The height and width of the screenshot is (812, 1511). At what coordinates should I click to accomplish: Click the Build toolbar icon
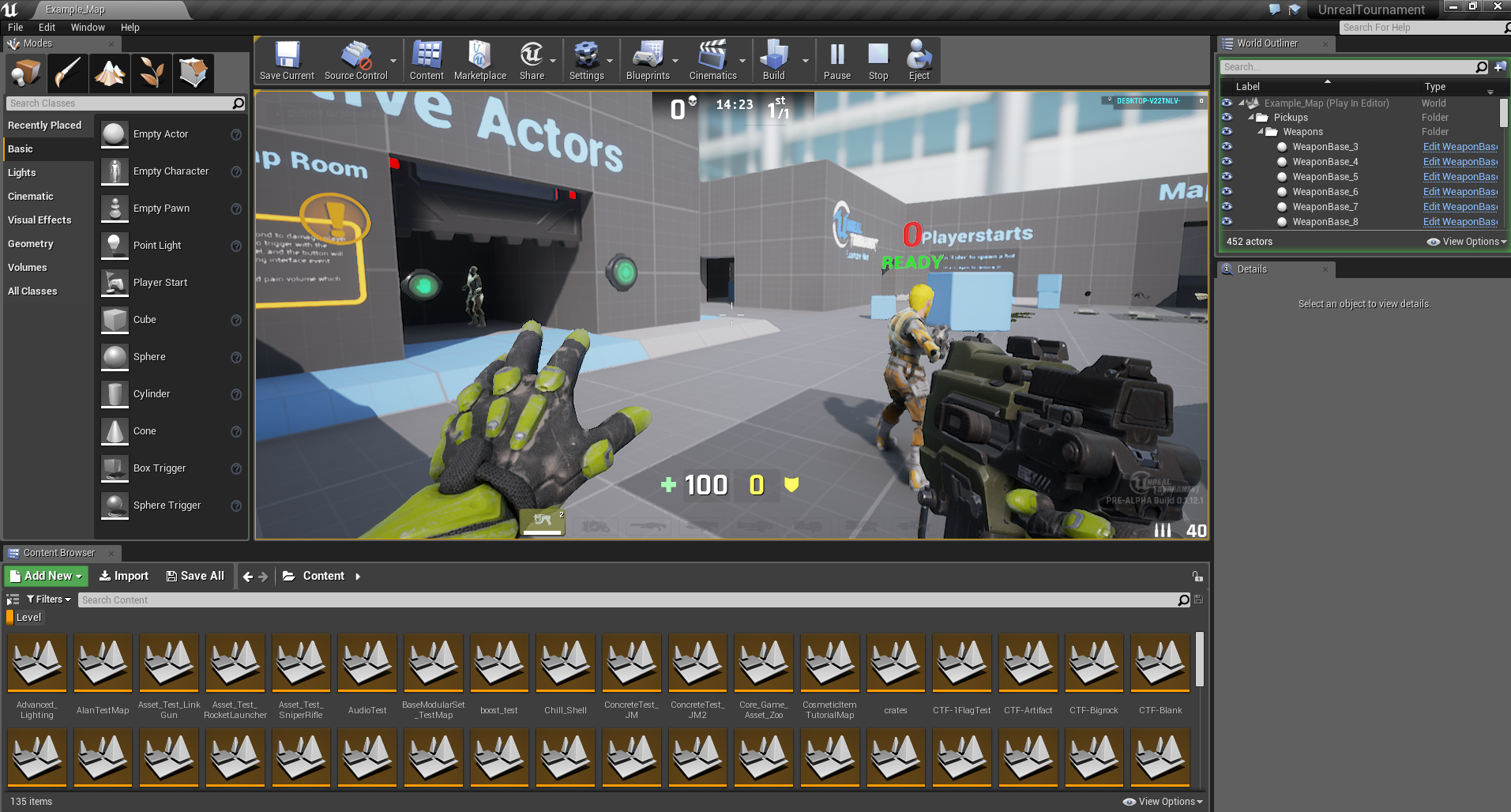(774, 61)
